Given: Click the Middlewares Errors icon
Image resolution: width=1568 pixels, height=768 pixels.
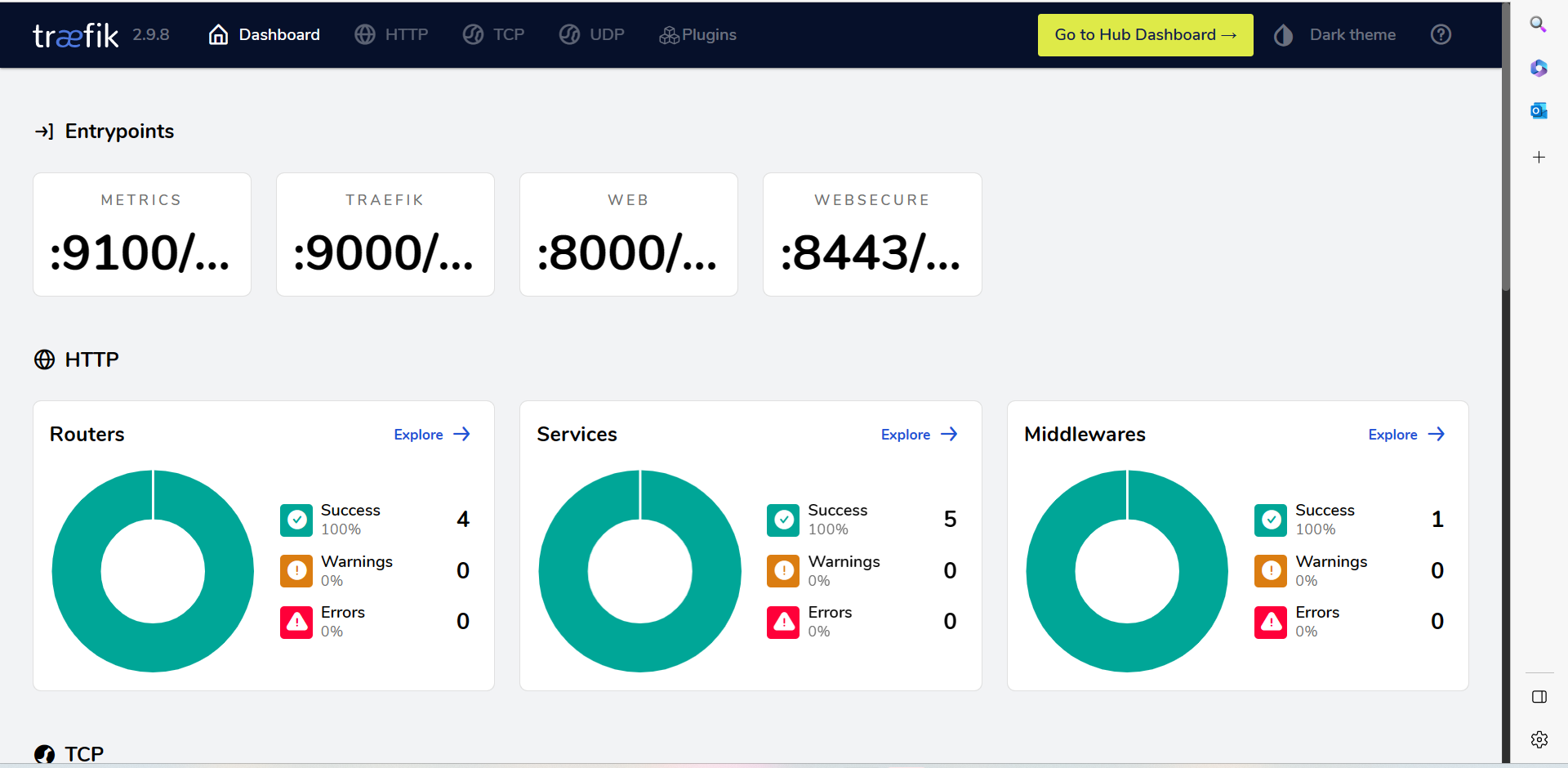Looking at the screenshot, I should (1271, 623).
